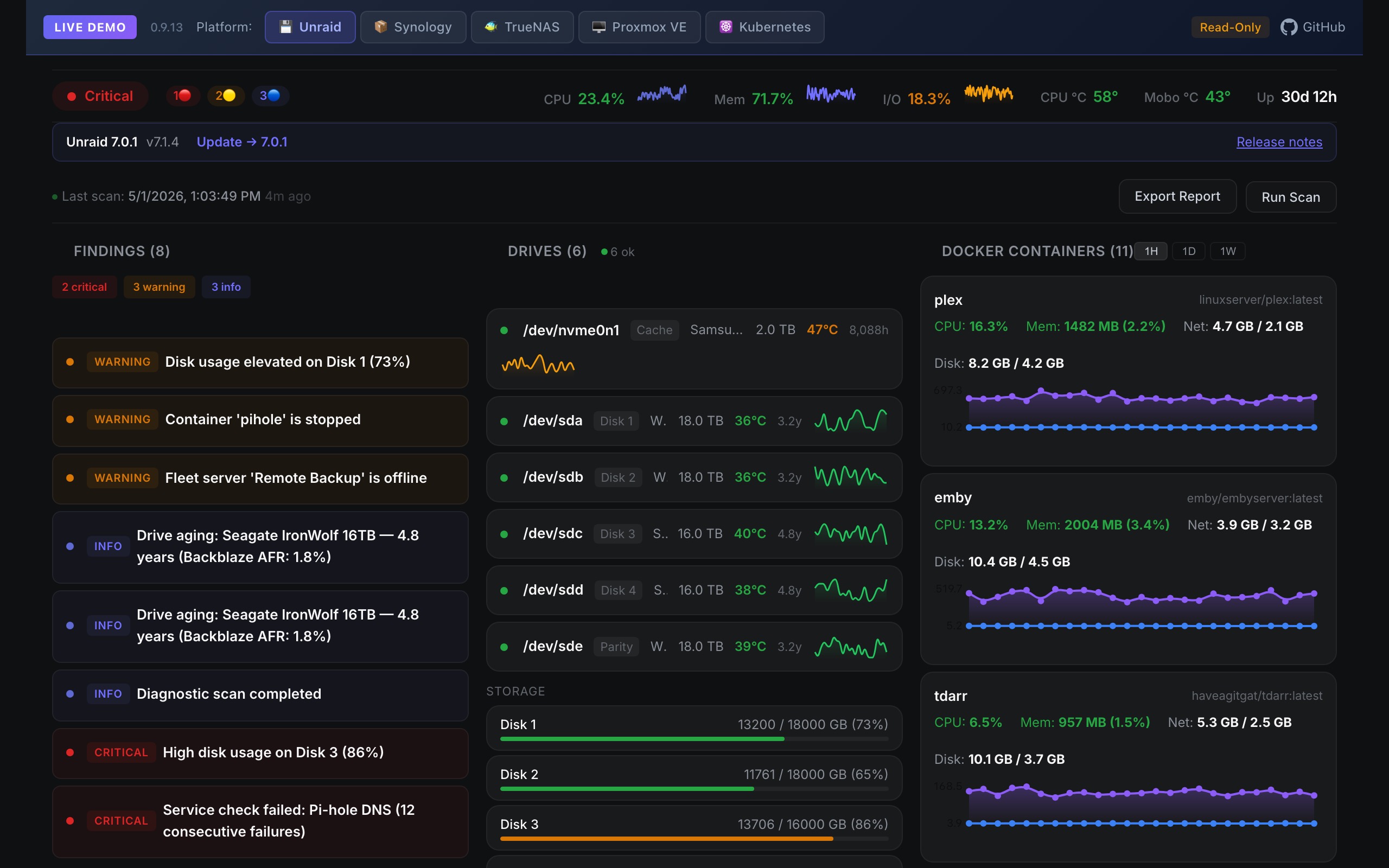This screenshot has width=1389, height=868.
Task: Select 1H docker chart range
Action: coord(1151,251)
